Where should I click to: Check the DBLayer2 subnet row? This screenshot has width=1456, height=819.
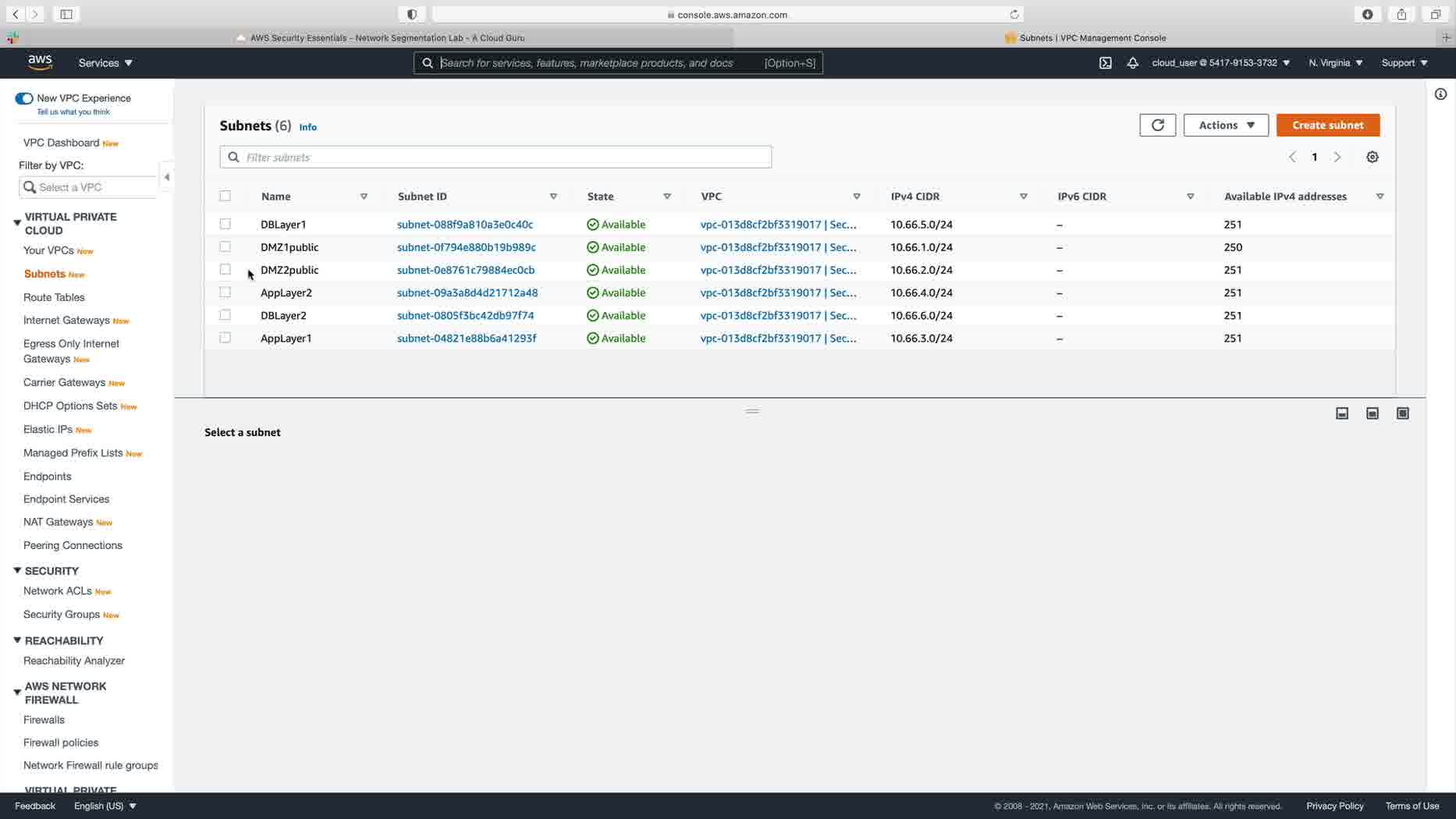tap(226, 314)
